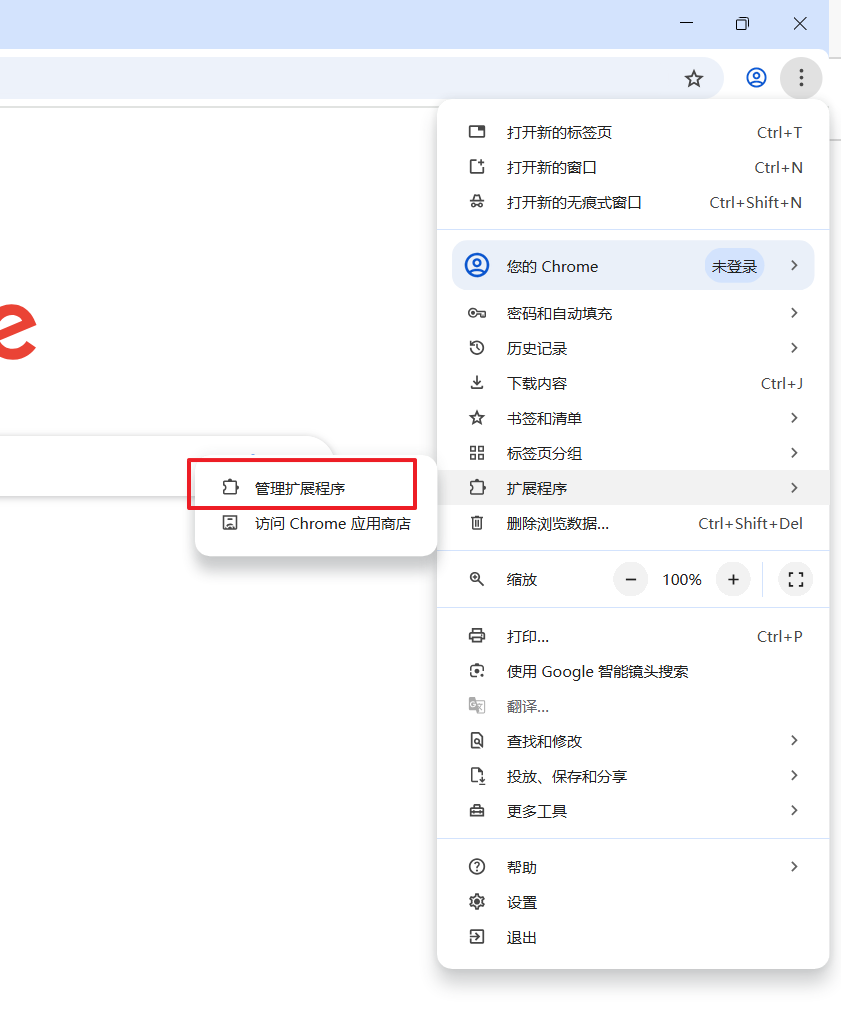Click the gear icon for 设置
The width and height of the screenshot is (841, 1013).
click(x=477, y=902)
